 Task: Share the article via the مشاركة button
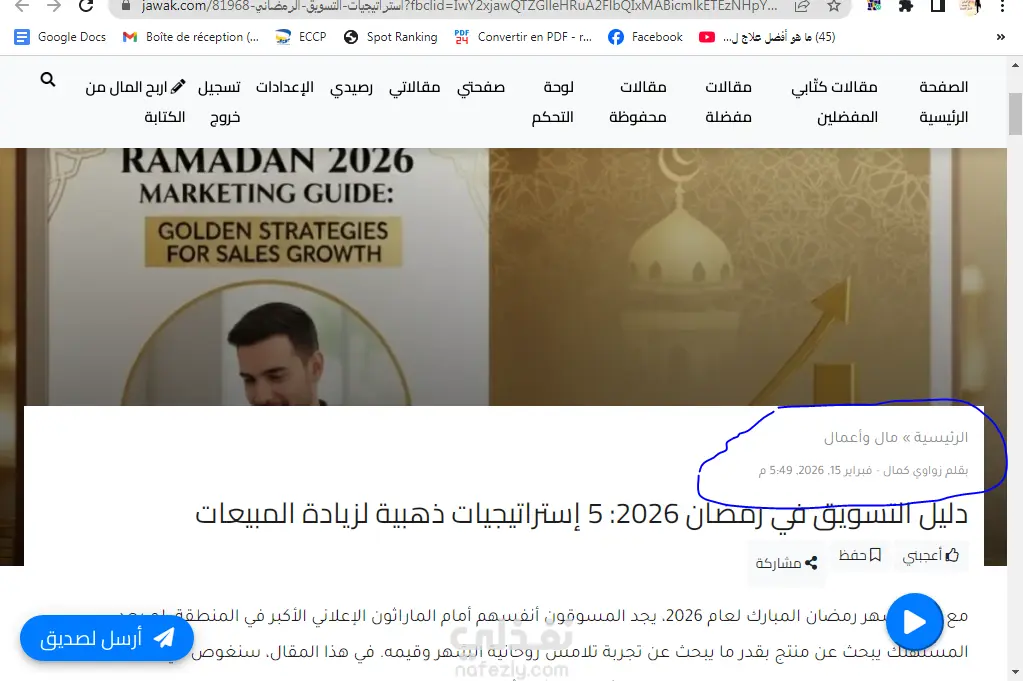(786, 563)
